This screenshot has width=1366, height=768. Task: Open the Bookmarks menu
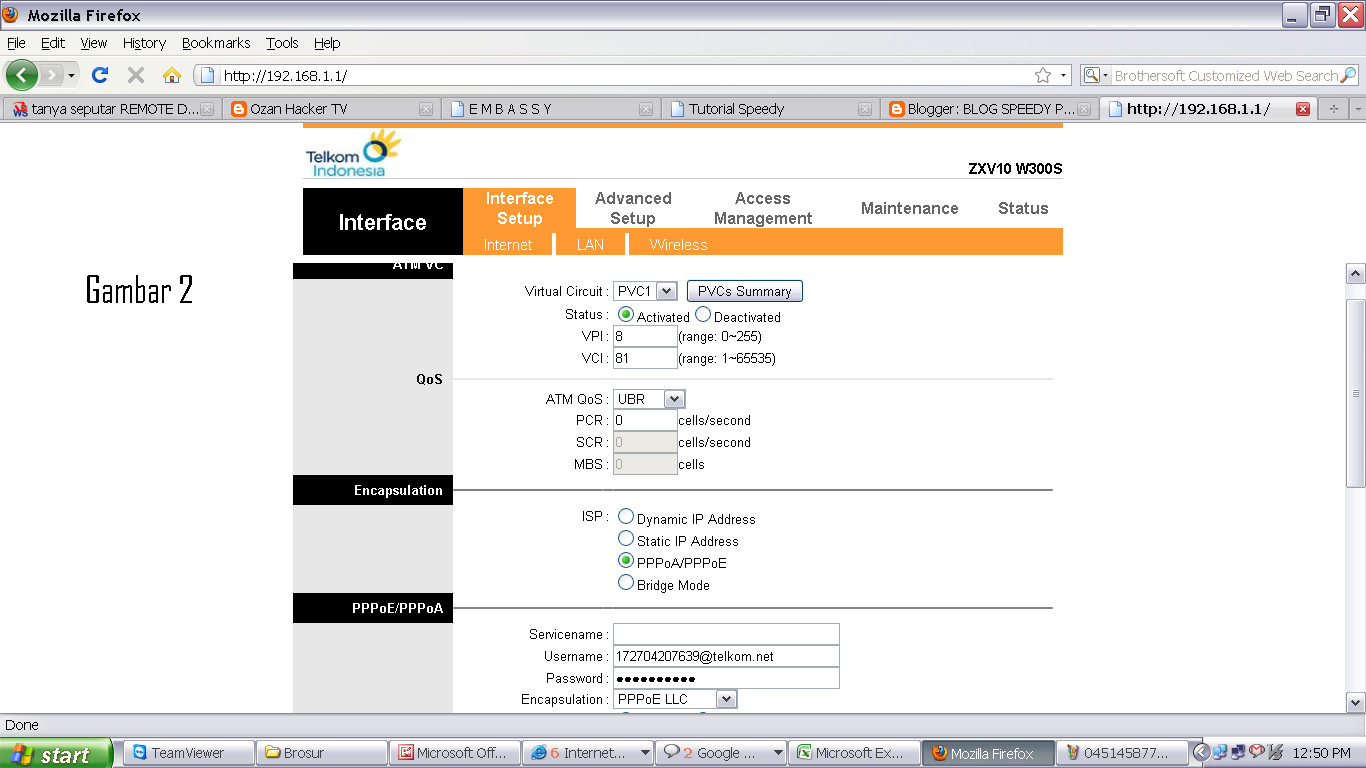click(x=216, y=43)
